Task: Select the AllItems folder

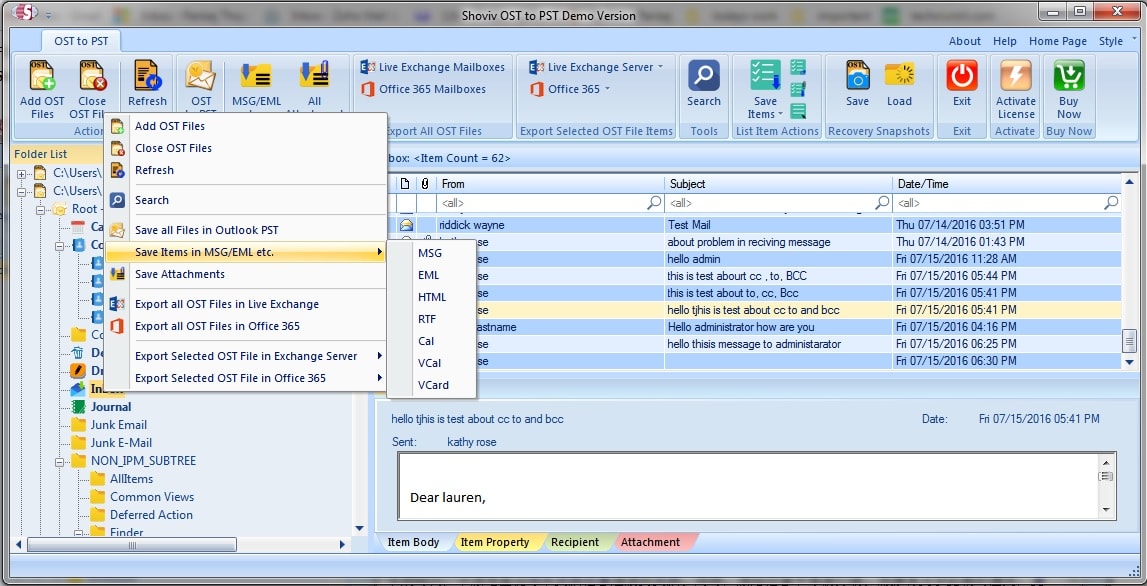Action: click(132, 479)
